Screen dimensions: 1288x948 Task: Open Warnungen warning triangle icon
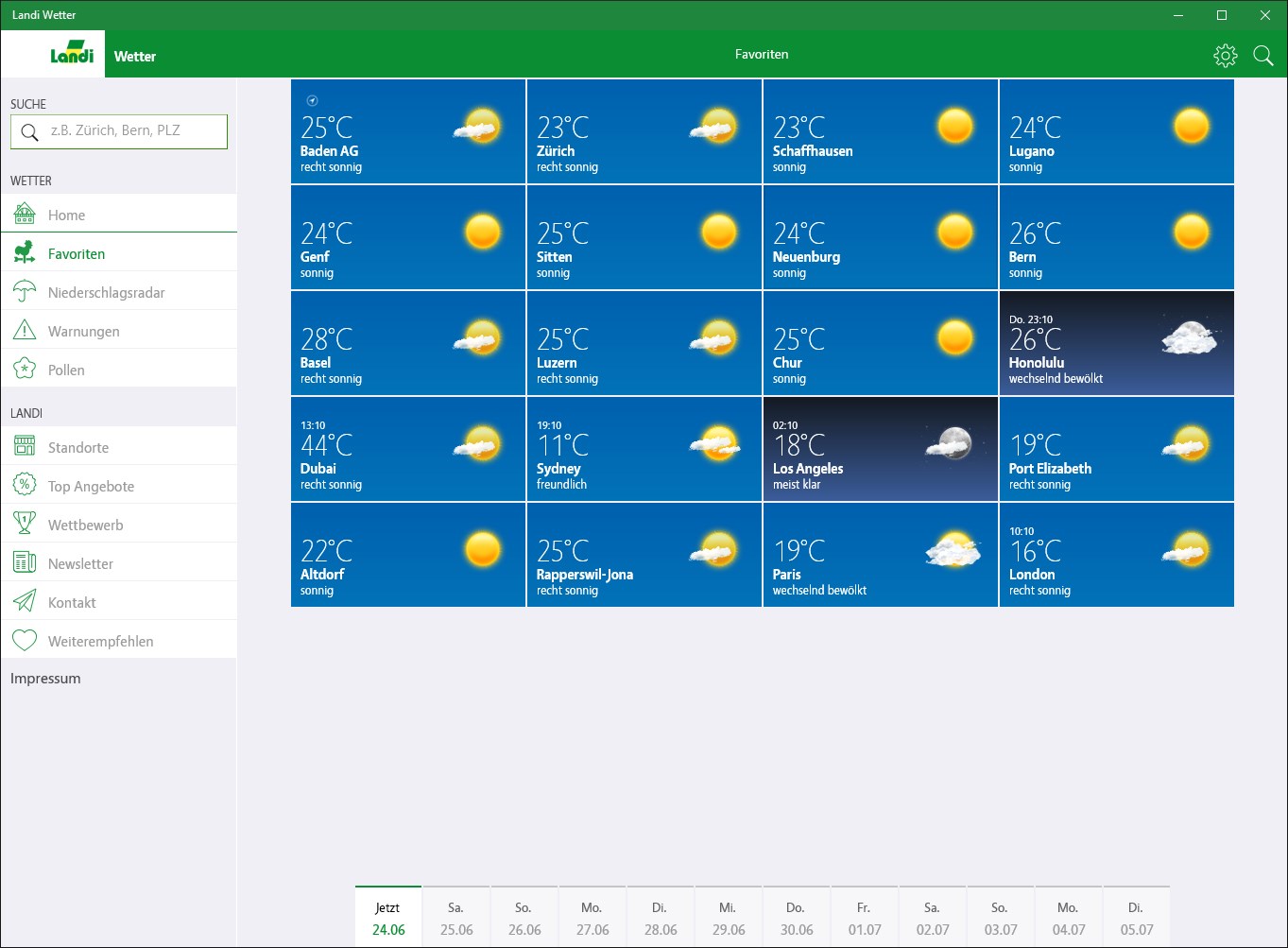coord(25,331)
